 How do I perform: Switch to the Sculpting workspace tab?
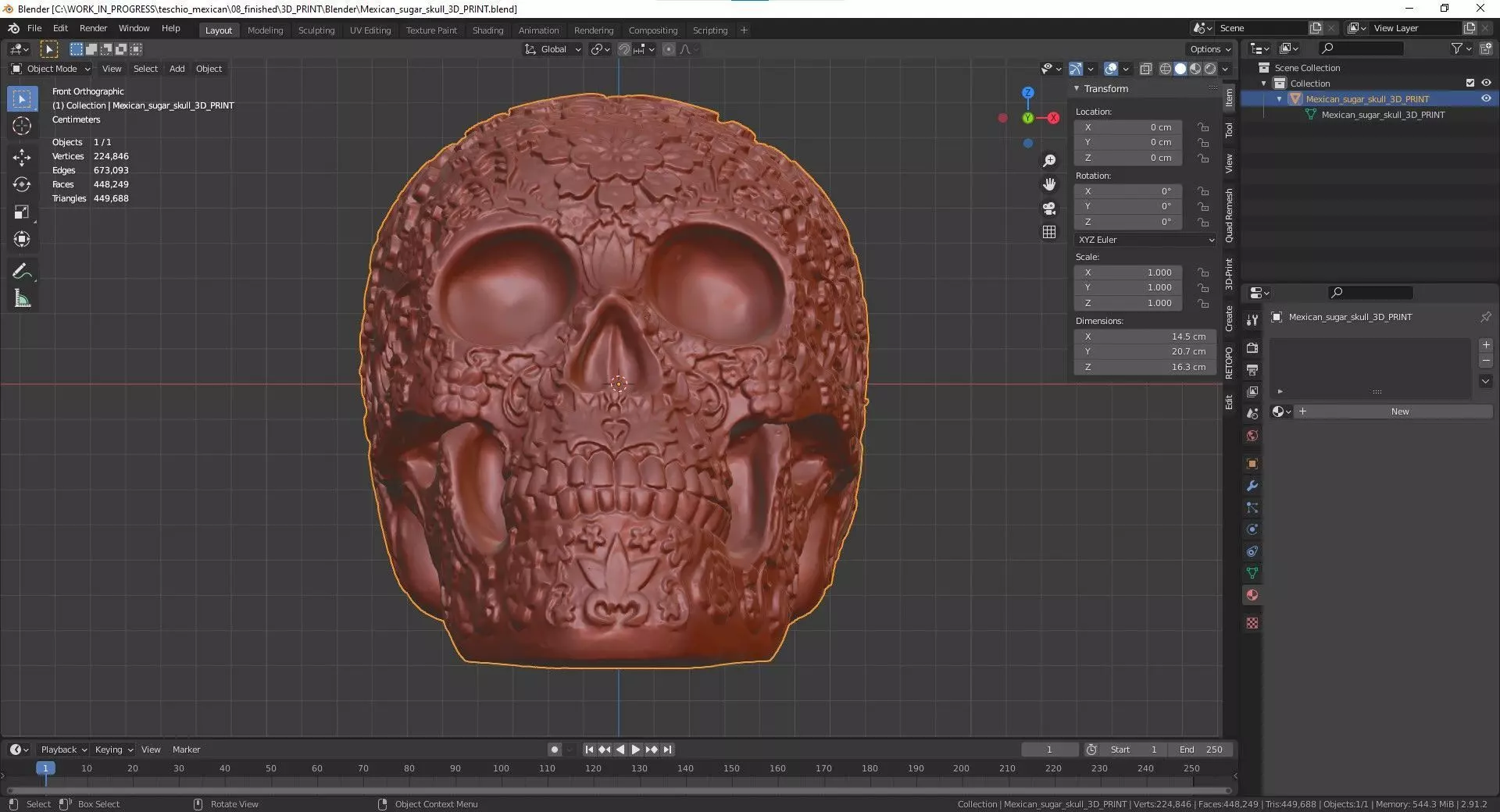coord(316,30)
